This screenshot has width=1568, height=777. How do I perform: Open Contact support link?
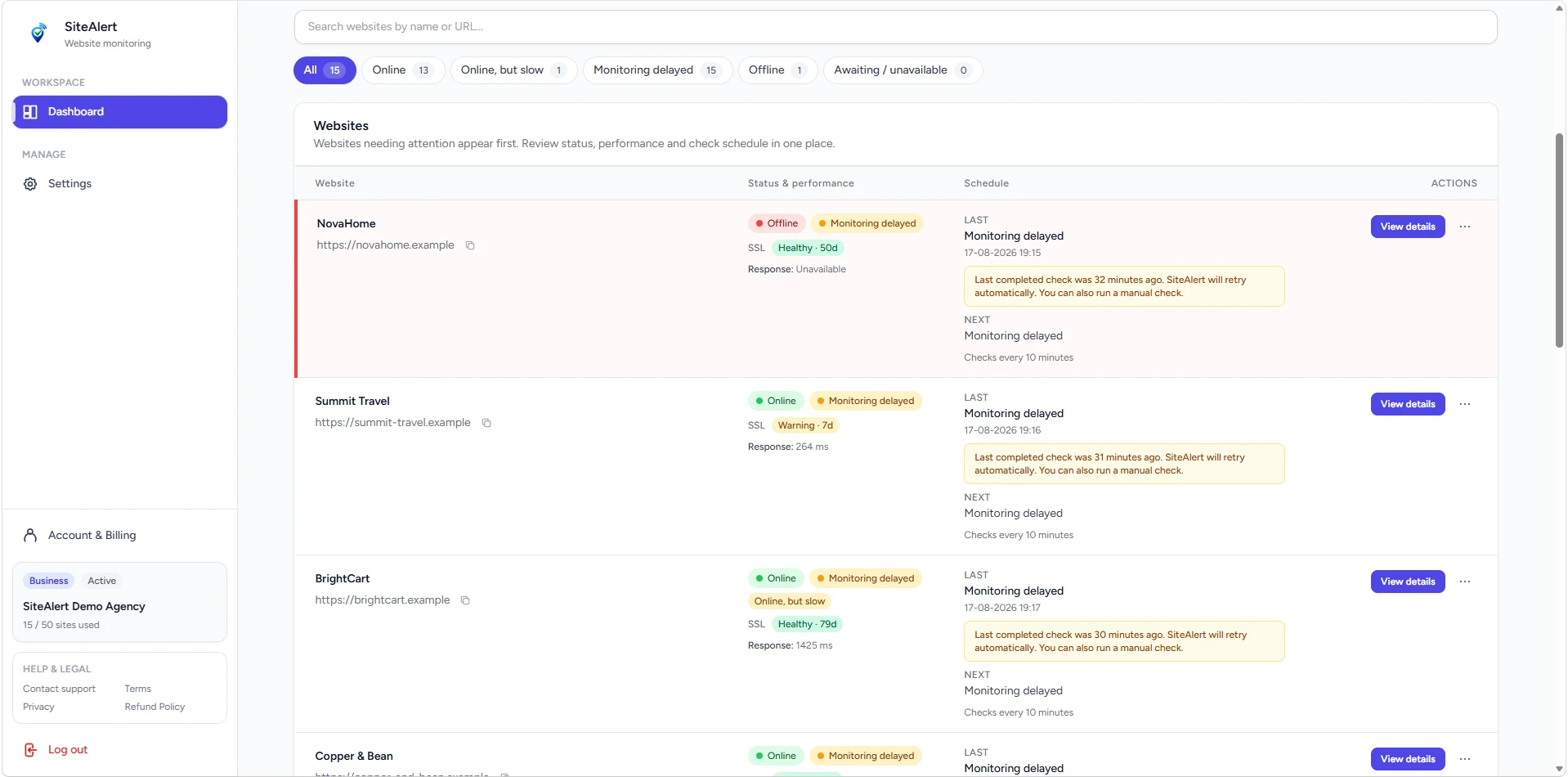[59, 689]
